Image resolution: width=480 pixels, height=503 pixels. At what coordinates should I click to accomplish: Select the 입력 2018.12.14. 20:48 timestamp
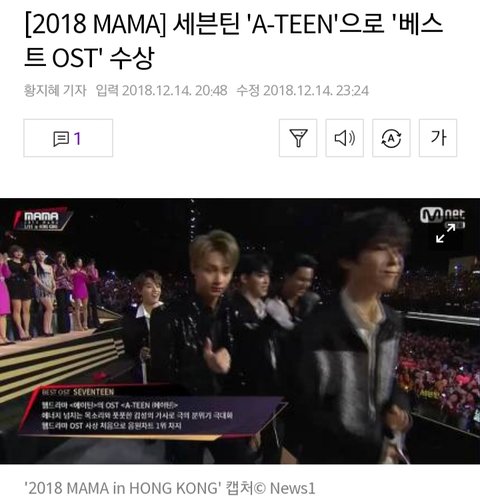tap(162, 91)
